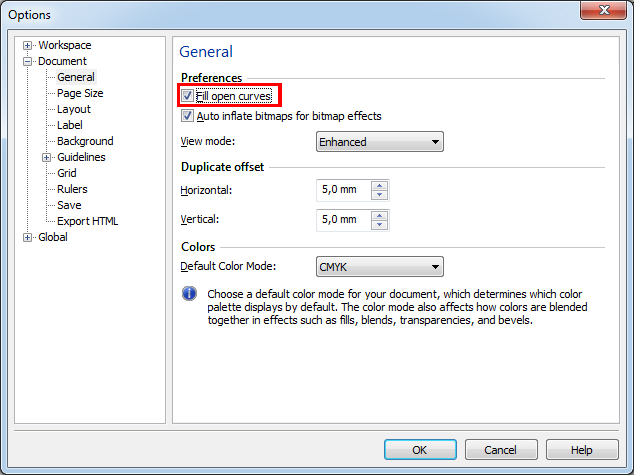Click the Horizontal offset input field
634x475 pixels.
(x=344, y=190)
